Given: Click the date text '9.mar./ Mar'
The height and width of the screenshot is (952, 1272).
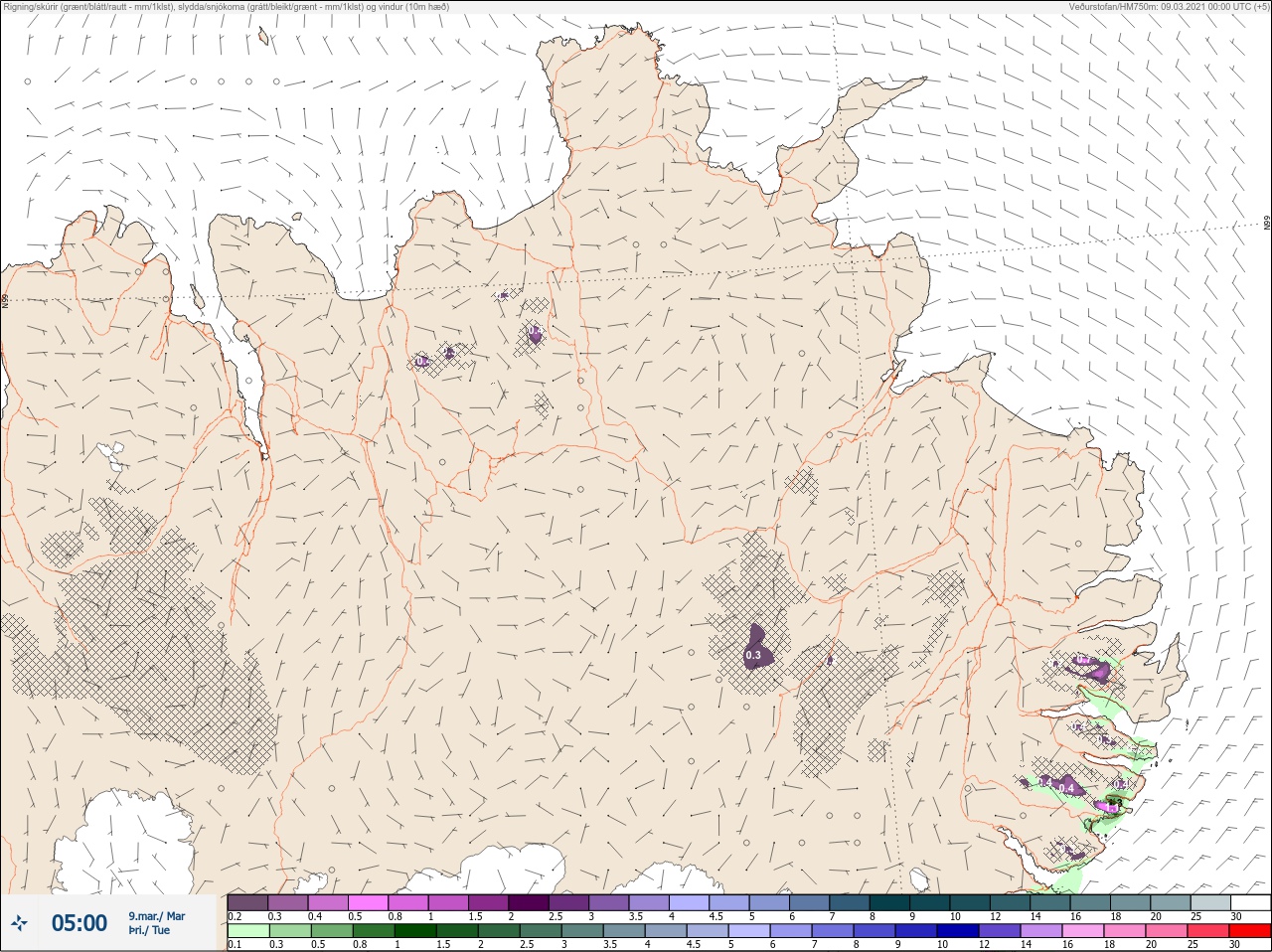Looking at the screenshot, I should point(156,916).
